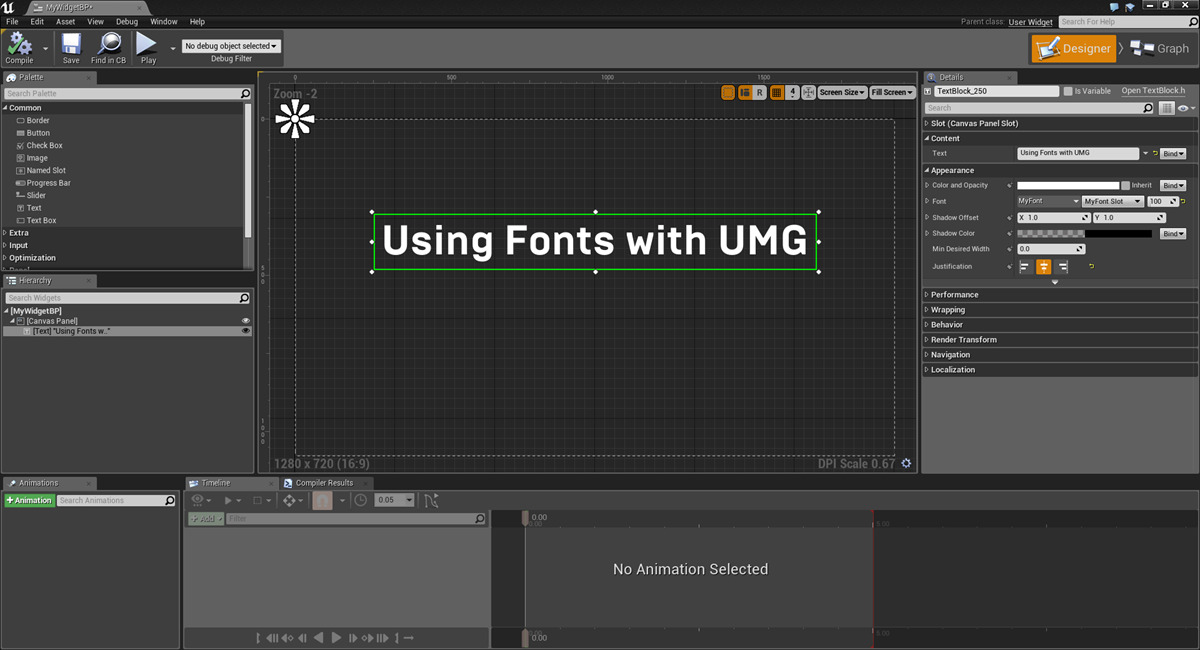Collapse the Appearance section
Screen dimensions: 1200x650
click(x=927, y=170)
